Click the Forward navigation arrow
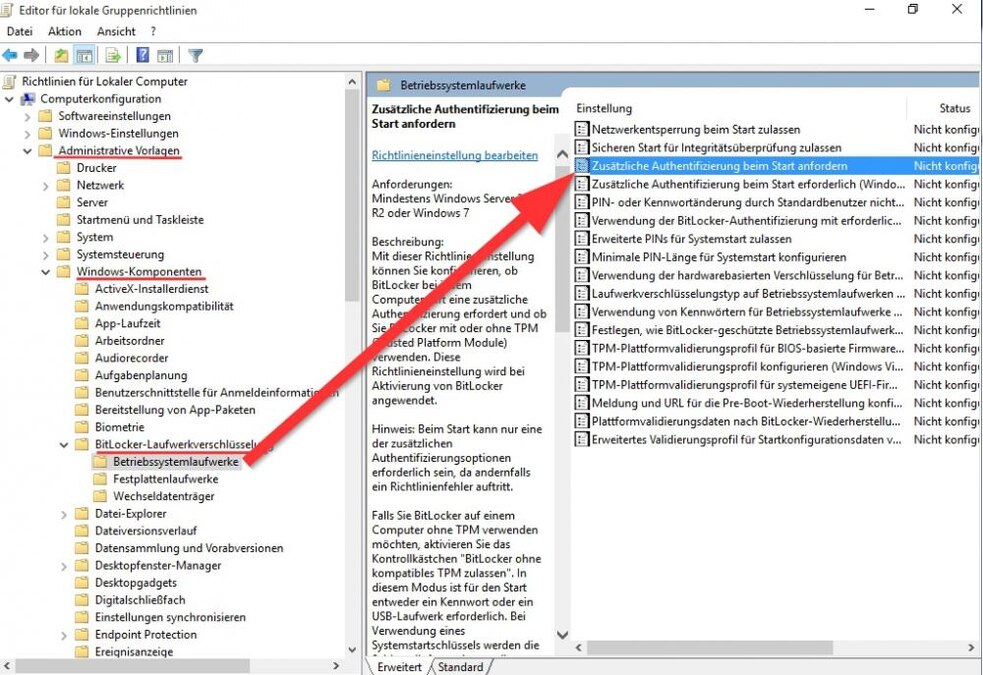The width and height of the screenshot is (983, 675). [x=30, y=53]
